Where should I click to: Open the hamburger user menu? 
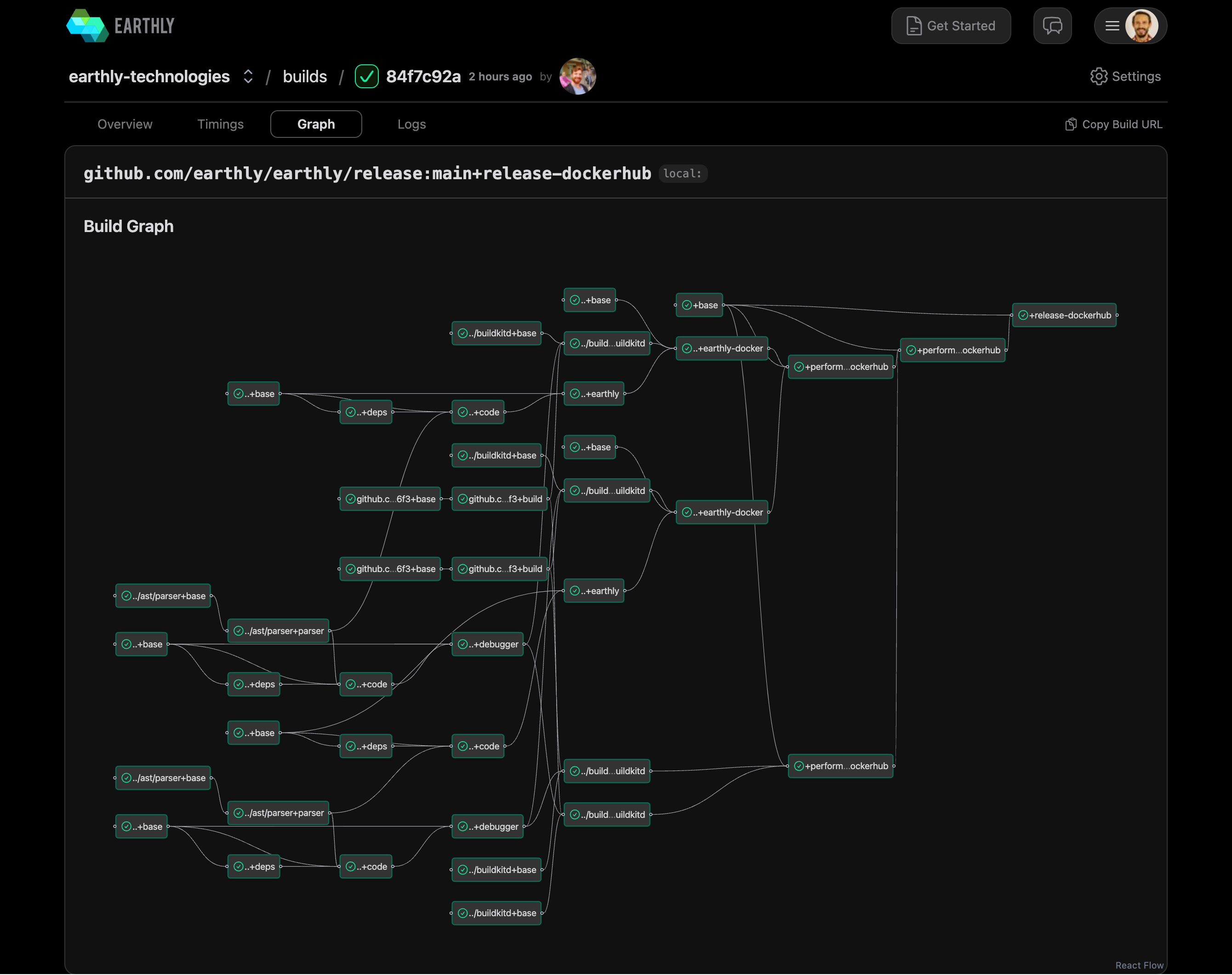pyautogui.click(x=1112, y=26)
